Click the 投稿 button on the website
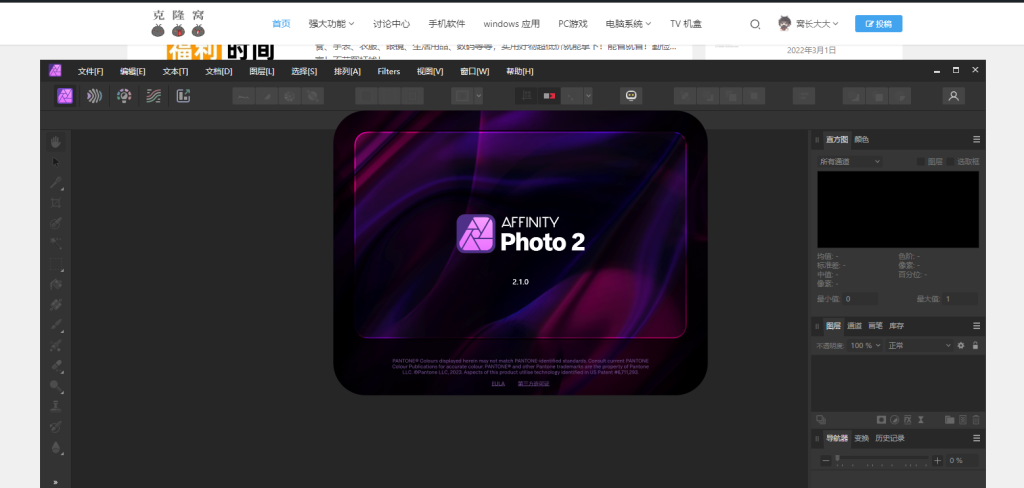1024x488 pixels. click(x=878, y=24)
